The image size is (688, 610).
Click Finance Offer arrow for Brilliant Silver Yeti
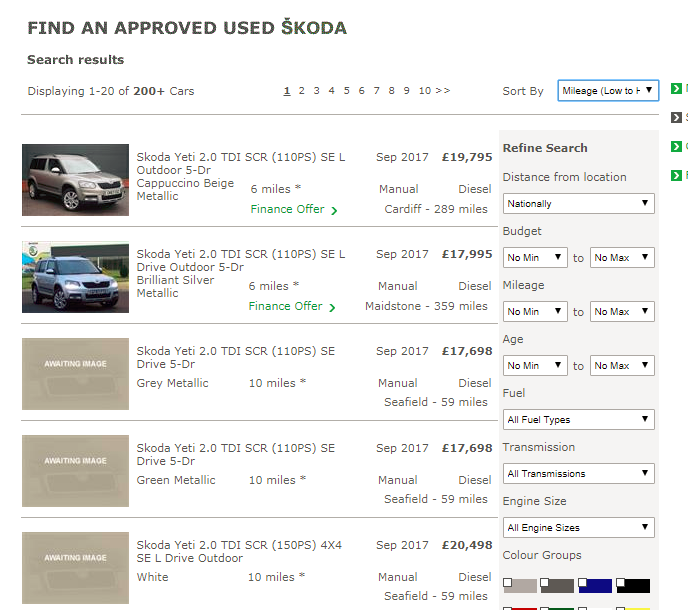pos(332,308)
